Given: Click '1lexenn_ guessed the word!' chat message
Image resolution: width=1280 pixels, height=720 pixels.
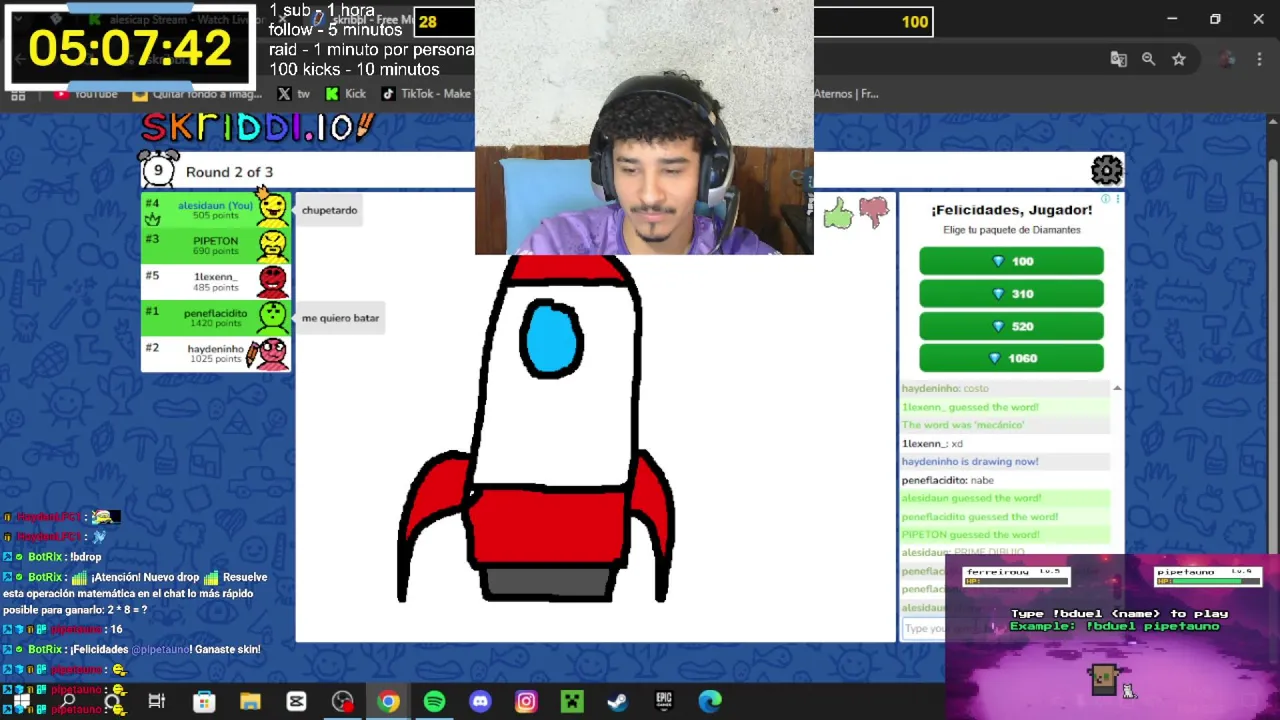Looking at the screenshot, I should (x=970, y=407).
